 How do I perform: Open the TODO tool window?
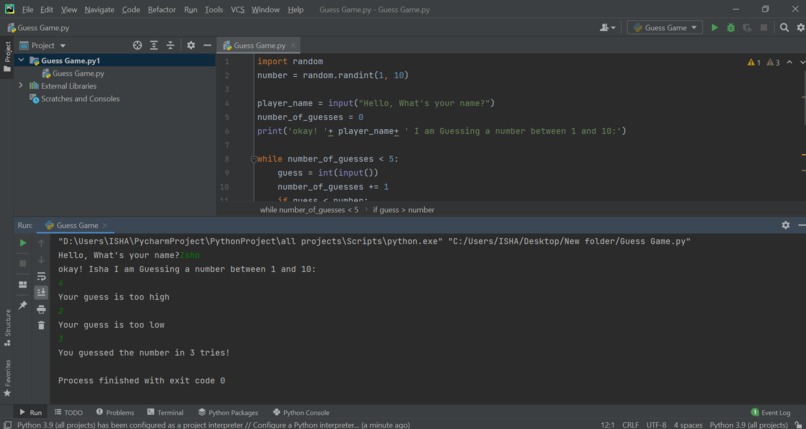(68, 412)
